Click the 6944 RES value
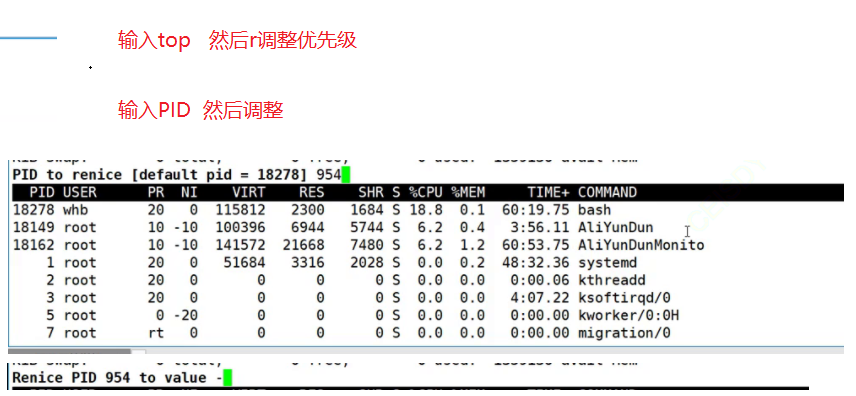This screenshot has height=396, width=856. (308, 228)
